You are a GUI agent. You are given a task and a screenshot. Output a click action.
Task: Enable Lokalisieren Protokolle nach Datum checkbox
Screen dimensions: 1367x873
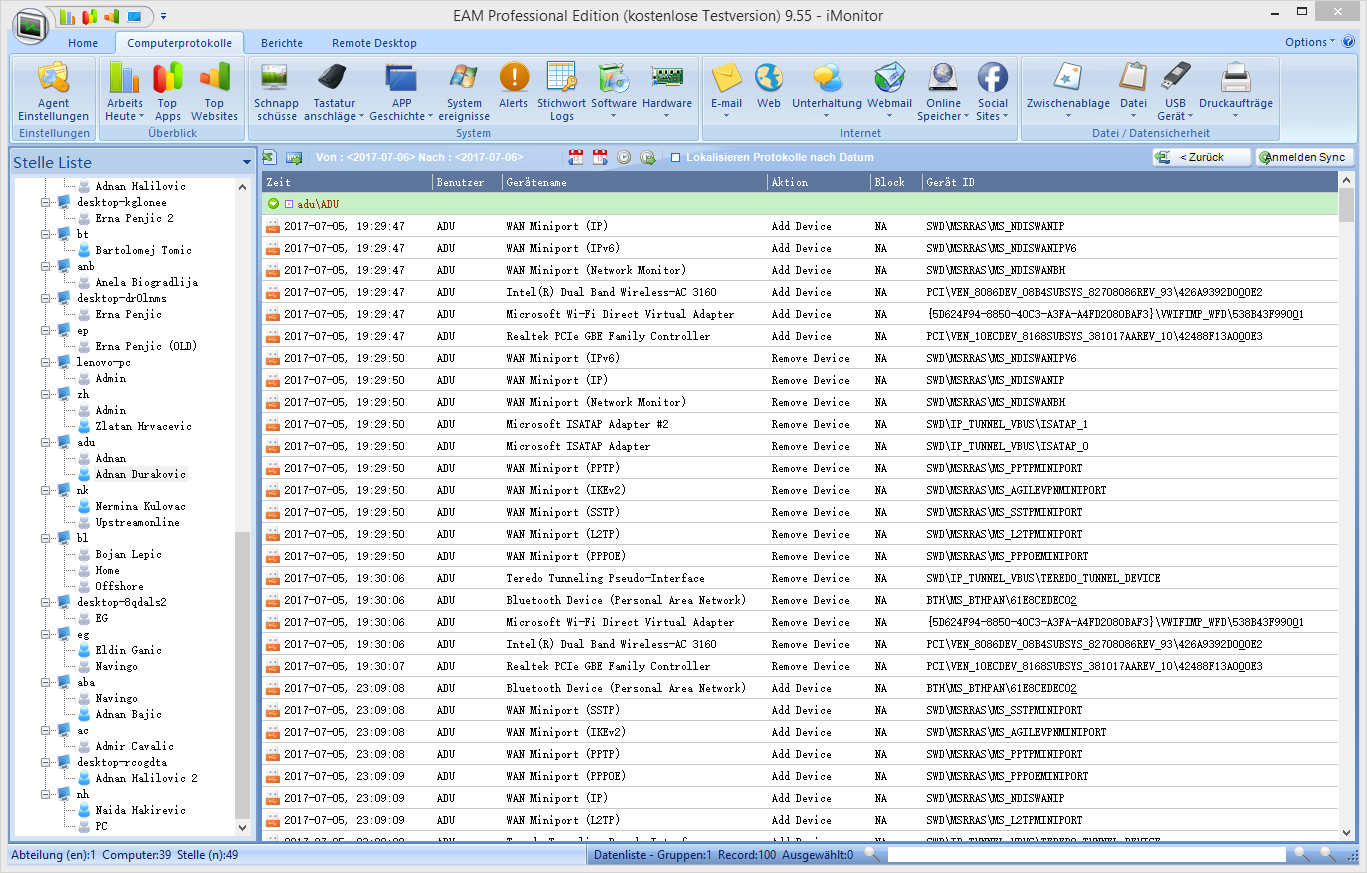(x=676, y=158)
